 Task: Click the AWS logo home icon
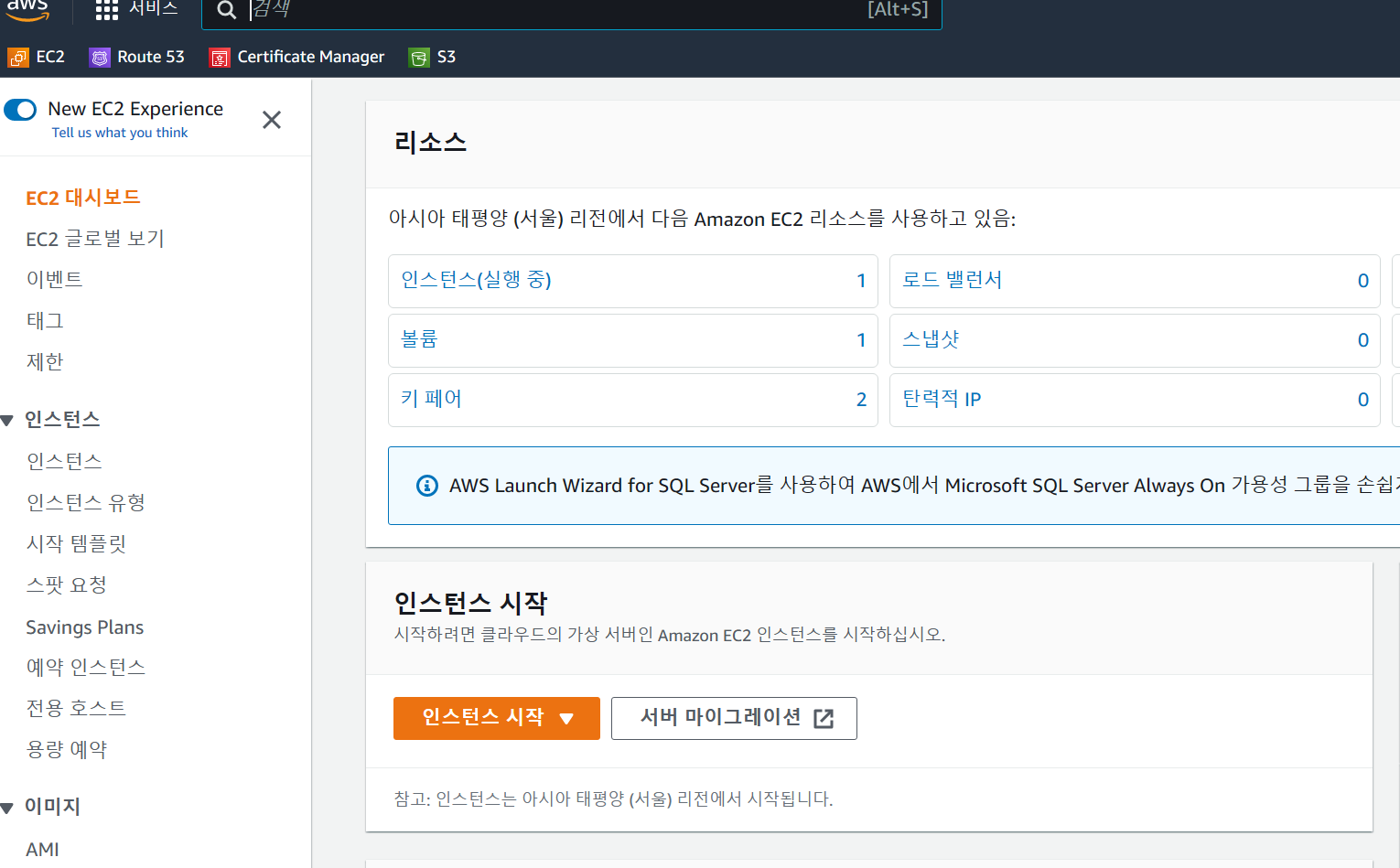click(27, 10)
